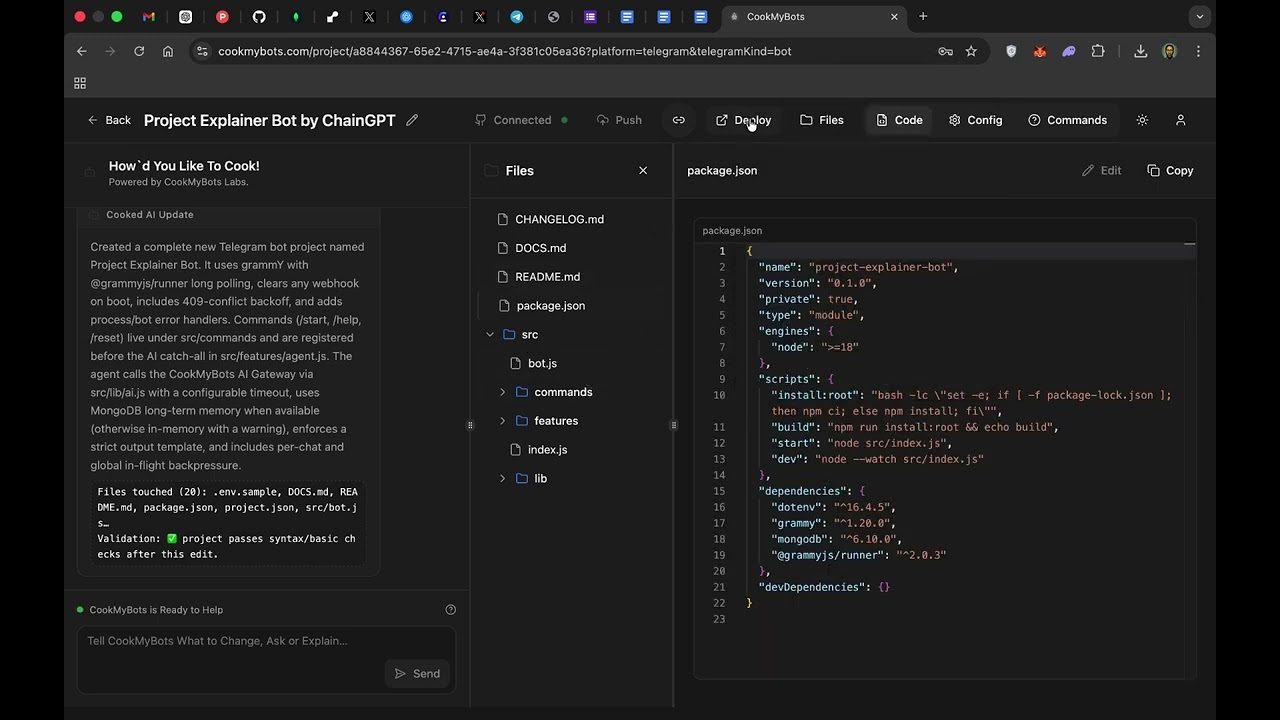1280x720 pixels.
Task: Switch to the Gmail tab
Action: pos(149,17)
